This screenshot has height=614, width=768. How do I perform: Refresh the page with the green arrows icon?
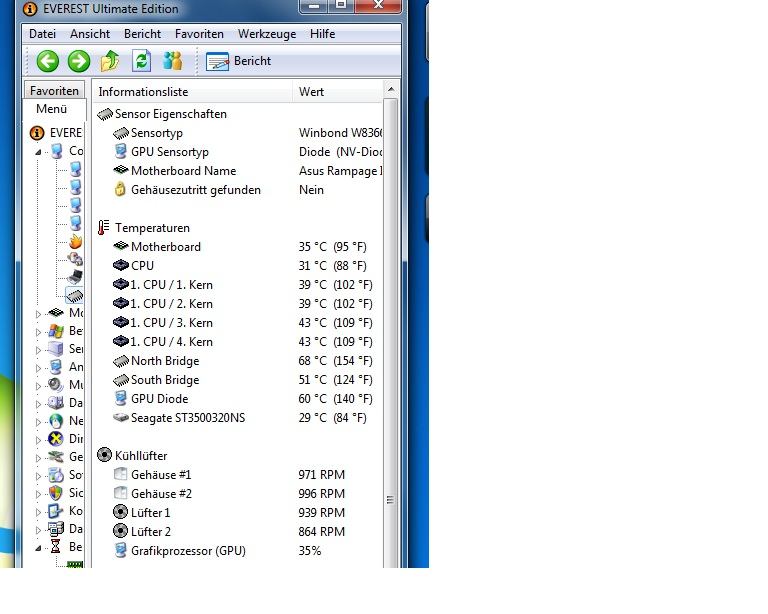pos(142,61)
